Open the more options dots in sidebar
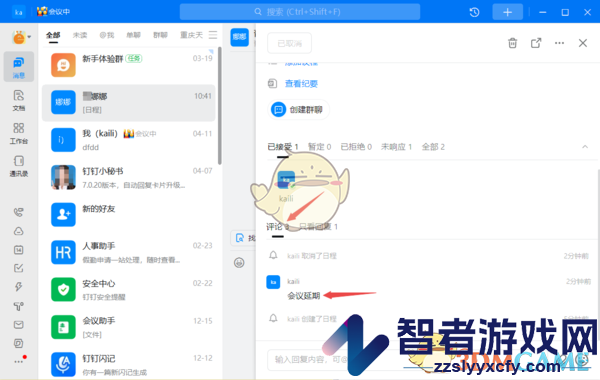The height and width of the screenshot is (380, 600). [x=19, y=361]
